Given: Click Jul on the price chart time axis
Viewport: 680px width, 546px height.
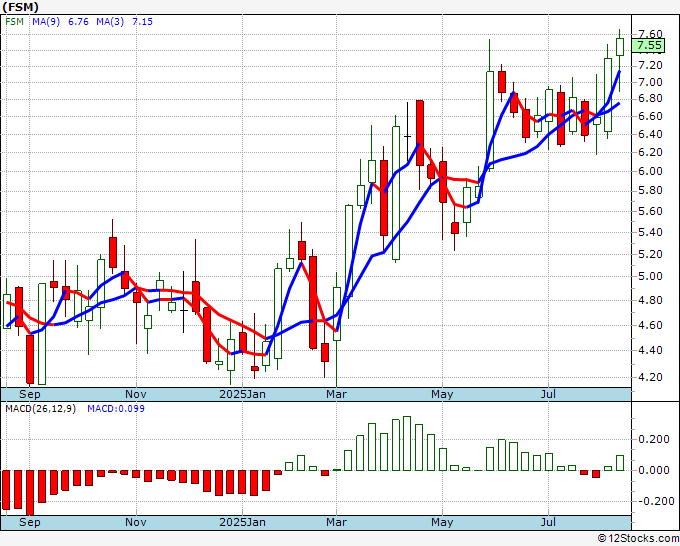Looking at the screenshot, I should point(548,394).
